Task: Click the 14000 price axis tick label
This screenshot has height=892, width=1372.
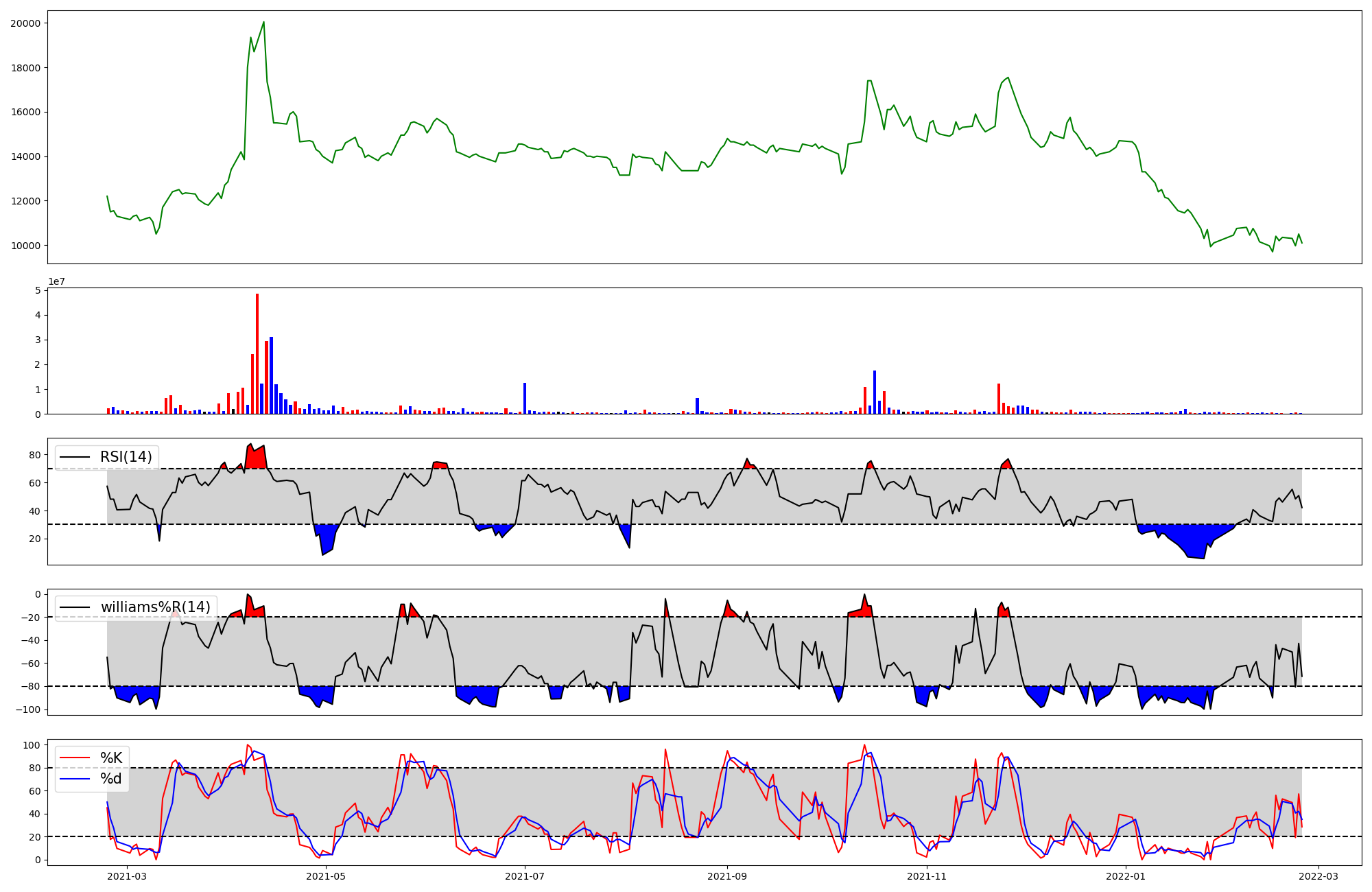Action: coord(25,156)
